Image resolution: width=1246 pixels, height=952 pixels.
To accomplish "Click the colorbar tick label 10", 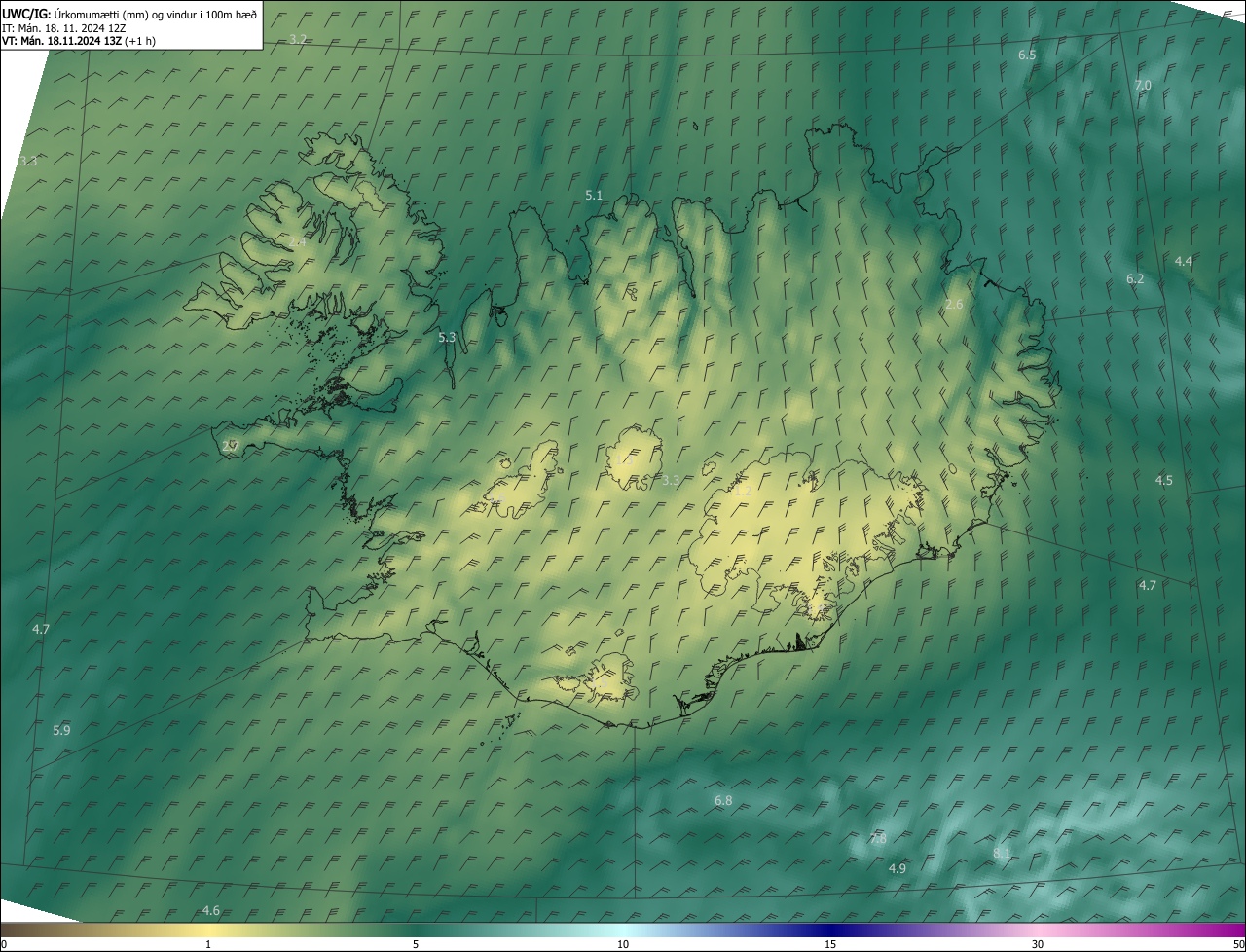I will [623, 944].
